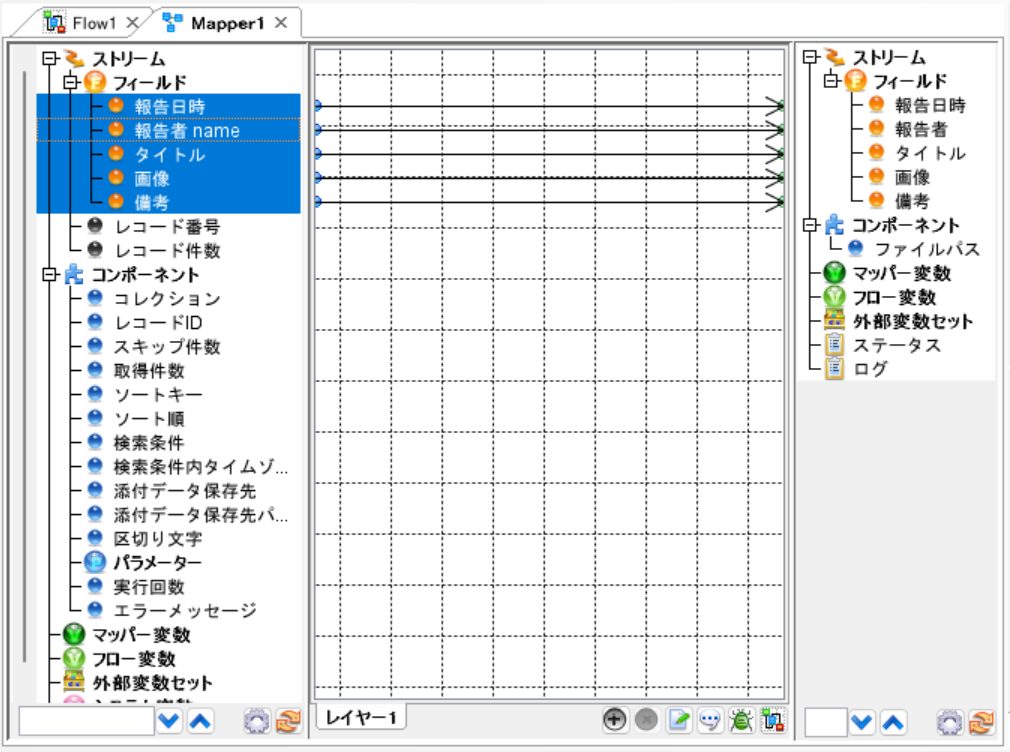Click the add (+) icon under the canvas

point(614,720)
